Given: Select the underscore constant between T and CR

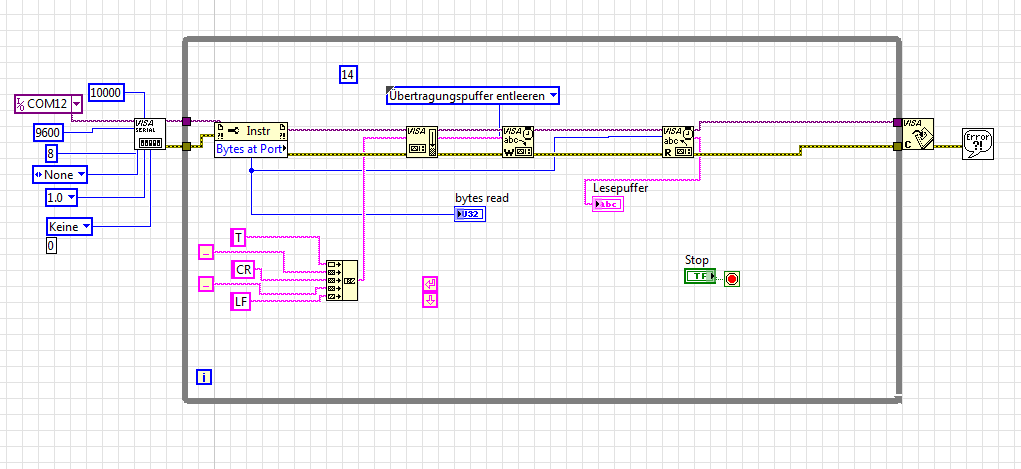Looking at the screenshot, I should point(206,251).
